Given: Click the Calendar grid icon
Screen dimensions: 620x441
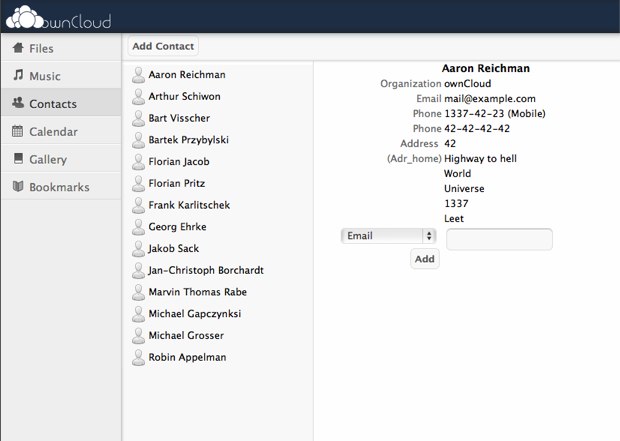Looking at the screenshot, I should 18,131.
